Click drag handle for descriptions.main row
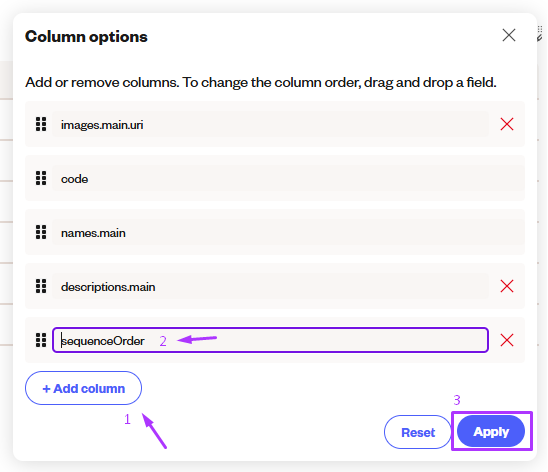Viewport: 548px width, 472px height. (x=41, y=286)
